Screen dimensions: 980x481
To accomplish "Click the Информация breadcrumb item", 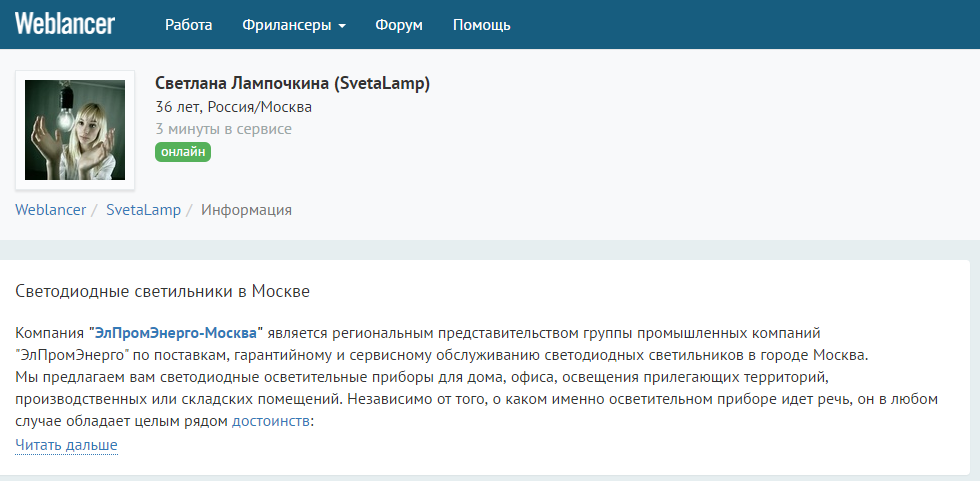I will (246, 210).
